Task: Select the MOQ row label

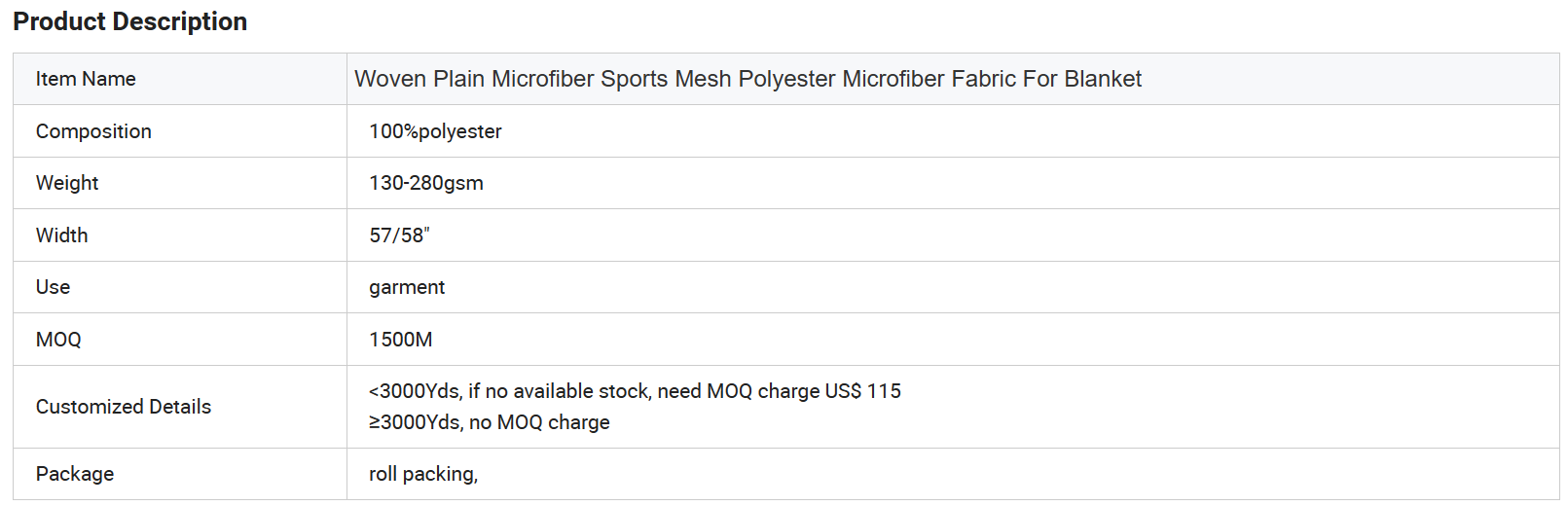Action: pos(58,340)
